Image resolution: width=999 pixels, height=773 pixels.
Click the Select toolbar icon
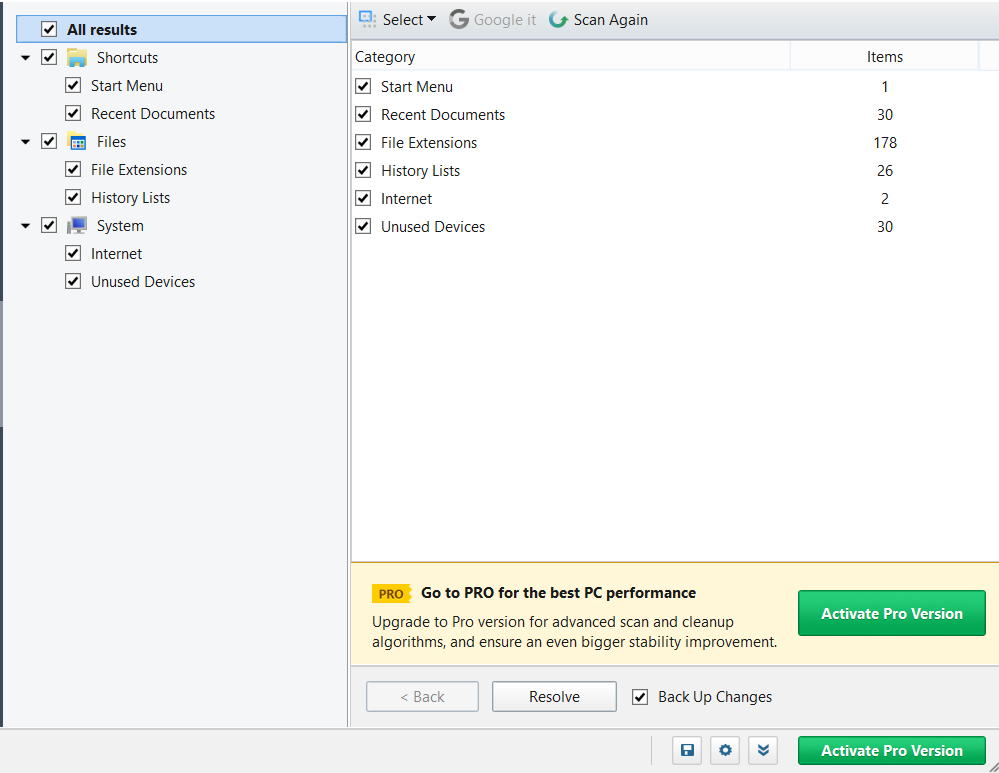[368, 19]
